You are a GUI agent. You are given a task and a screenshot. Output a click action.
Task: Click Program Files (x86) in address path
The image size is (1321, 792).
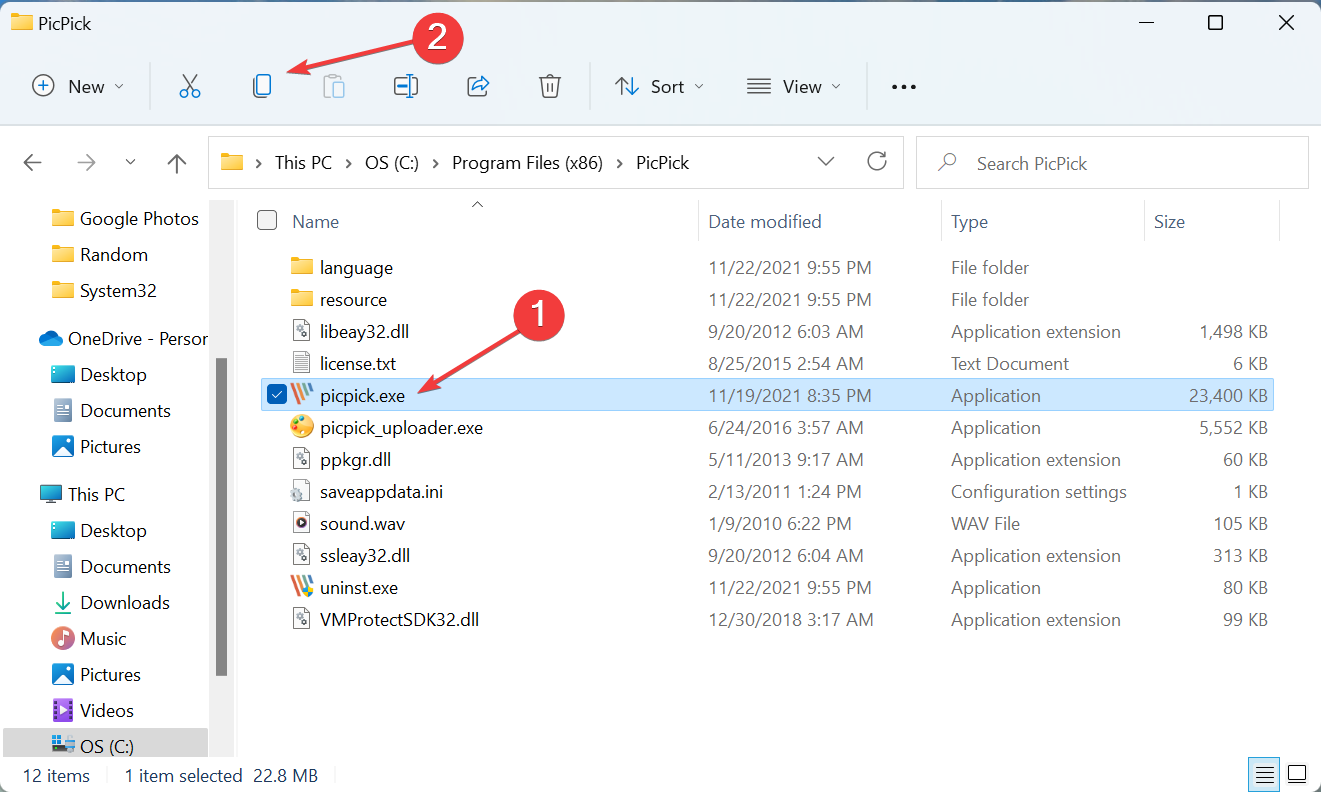coord(527,163)
